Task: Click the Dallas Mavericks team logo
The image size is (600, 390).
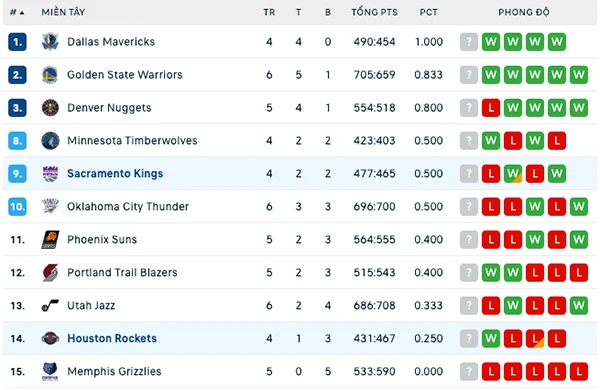Action: click(x=50, y=42)
